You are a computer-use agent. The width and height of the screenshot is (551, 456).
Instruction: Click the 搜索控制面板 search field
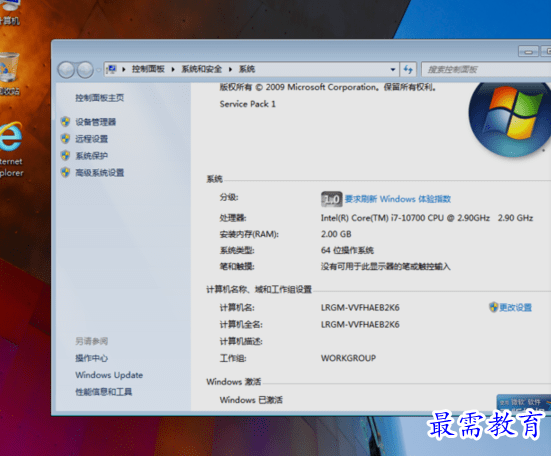point(486,70)
